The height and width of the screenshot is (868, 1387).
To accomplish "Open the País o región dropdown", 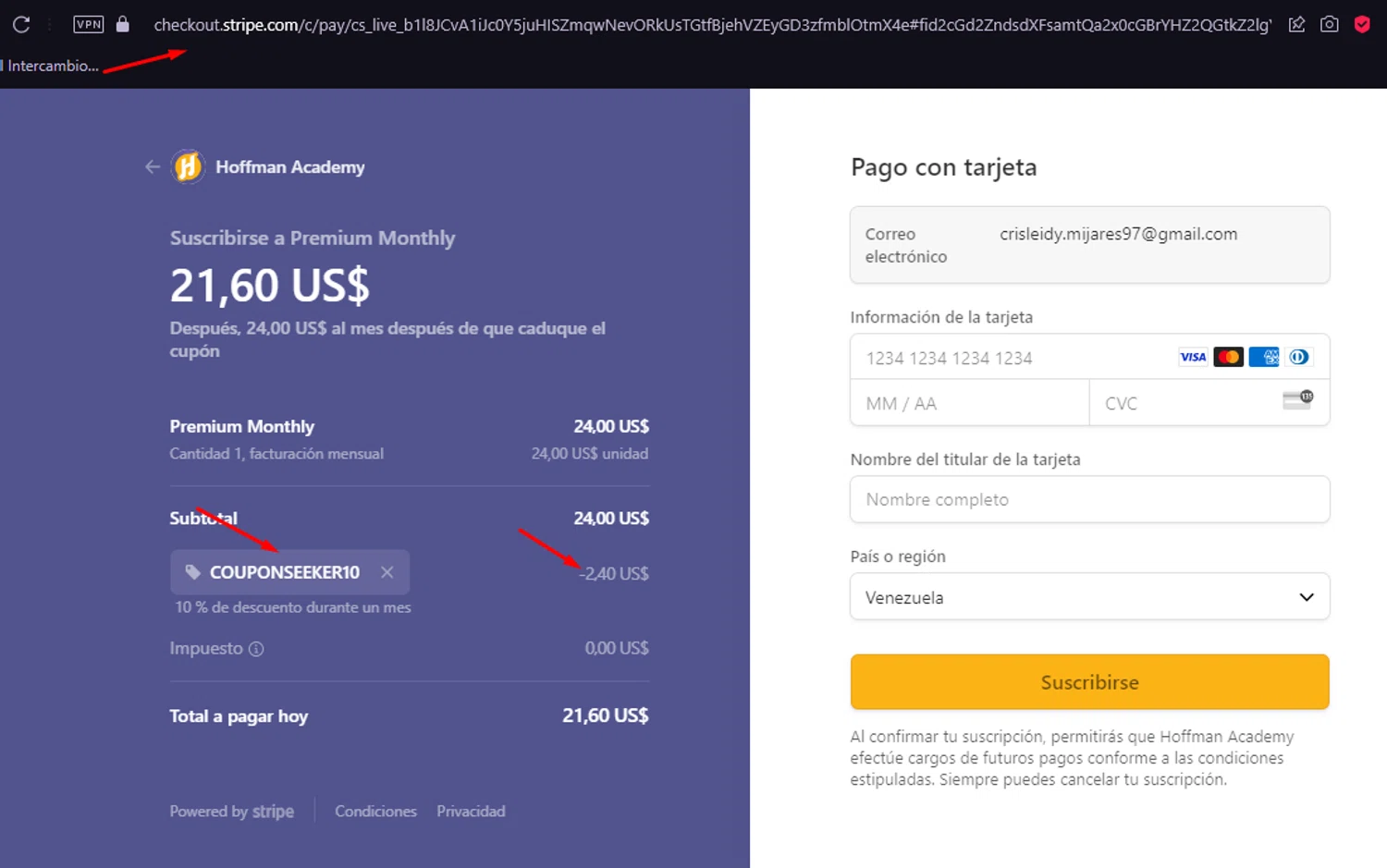I will [1089, 597].
